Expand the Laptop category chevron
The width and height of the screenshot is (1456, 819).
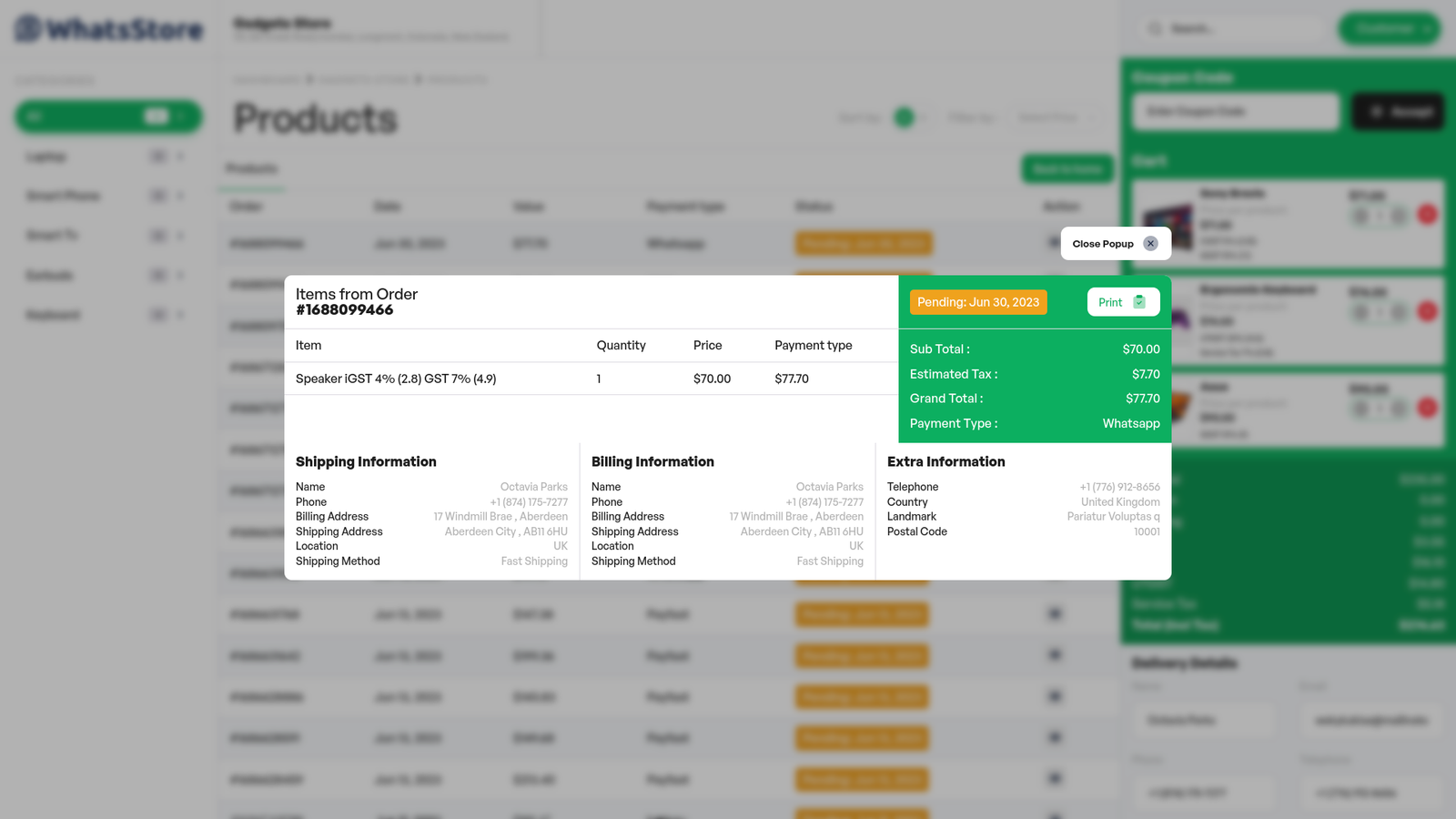pyautogui.click(x=180, y=157)
